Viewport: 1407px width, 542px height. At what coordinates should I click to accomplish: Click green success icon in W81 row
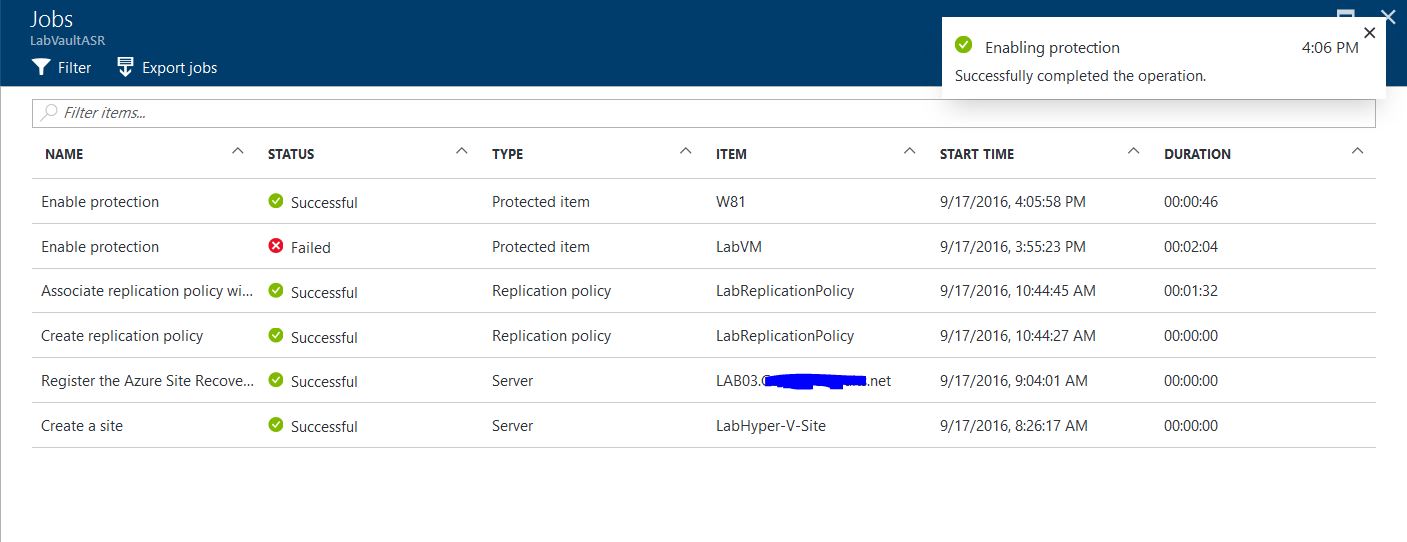click(276, 201)
